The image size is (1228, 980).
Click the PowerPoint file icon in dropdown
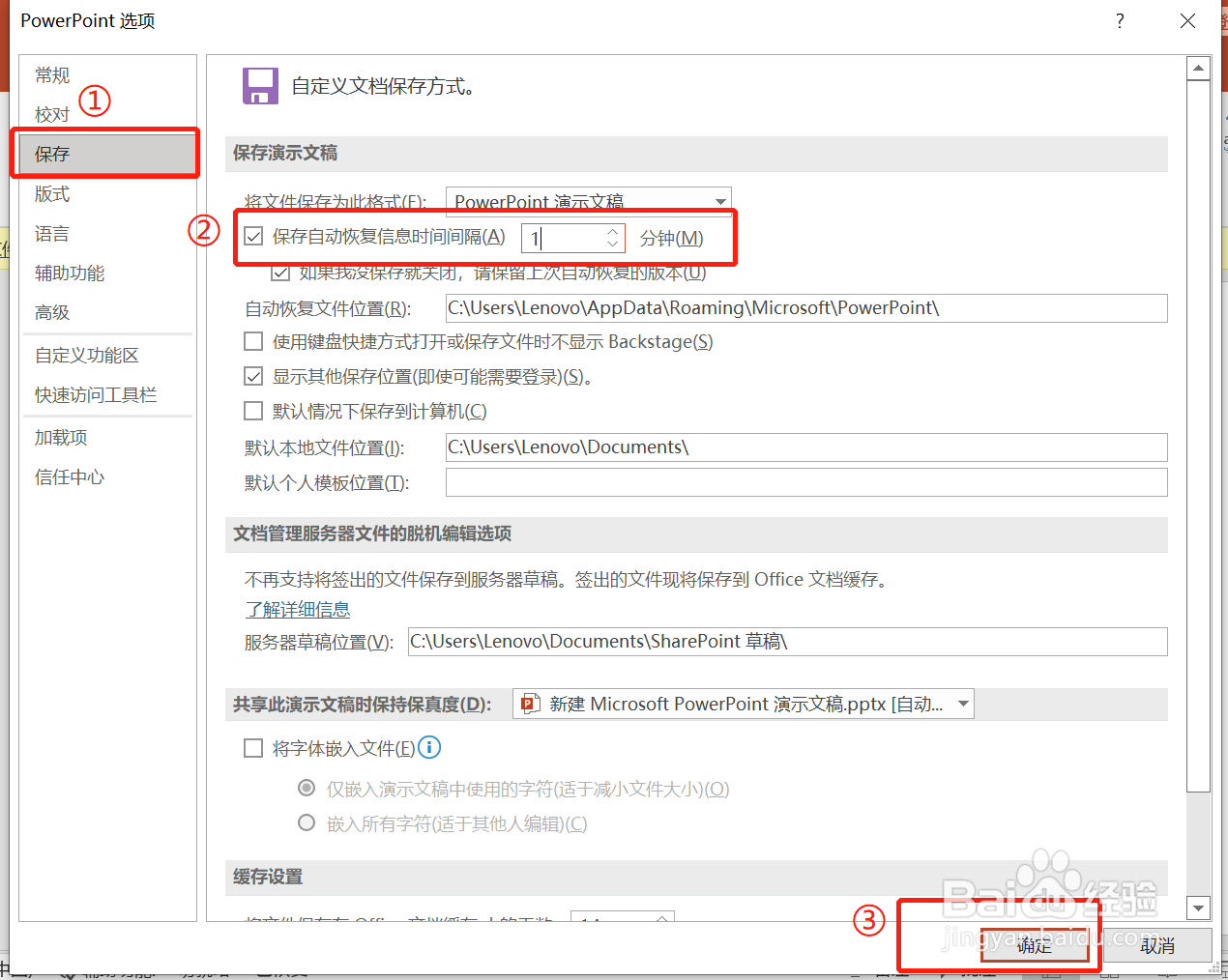tap(530, 704)
